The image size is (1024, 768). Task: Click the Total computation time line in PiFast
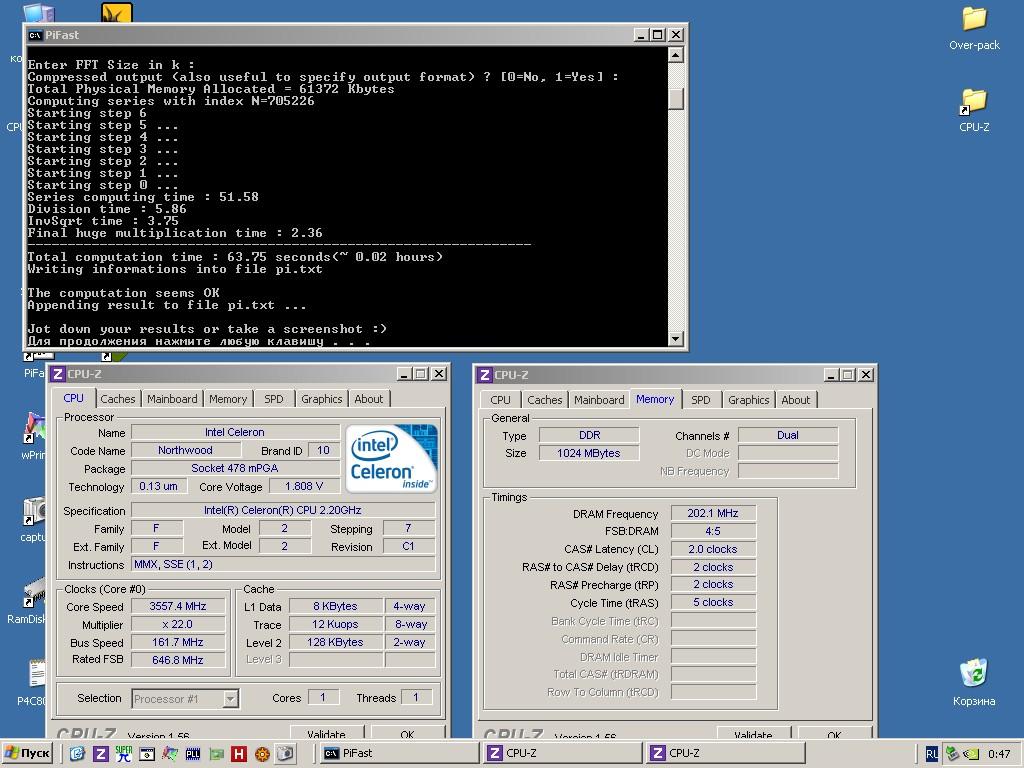point(235,257)
